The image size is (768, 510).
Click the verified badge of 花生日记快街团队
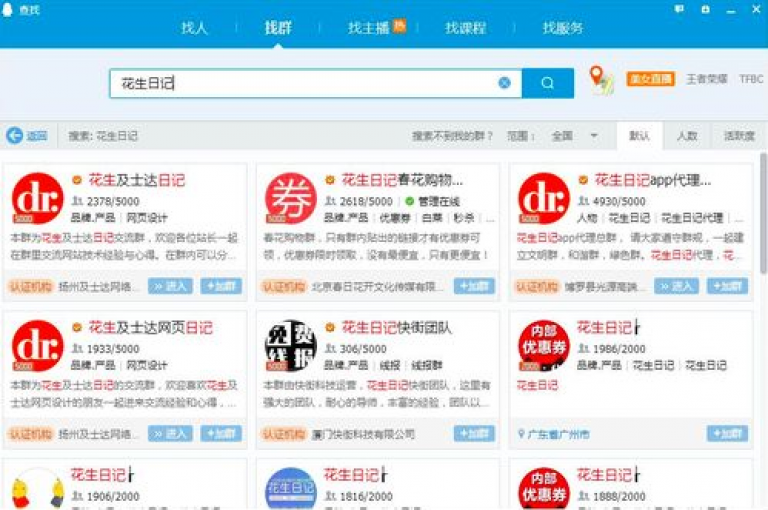point(330,327)
